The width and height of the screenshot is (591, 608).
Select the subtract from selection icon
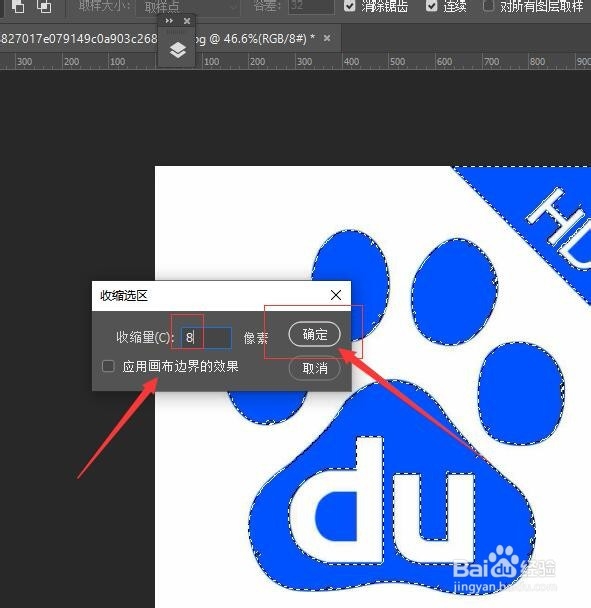point(17,6)
